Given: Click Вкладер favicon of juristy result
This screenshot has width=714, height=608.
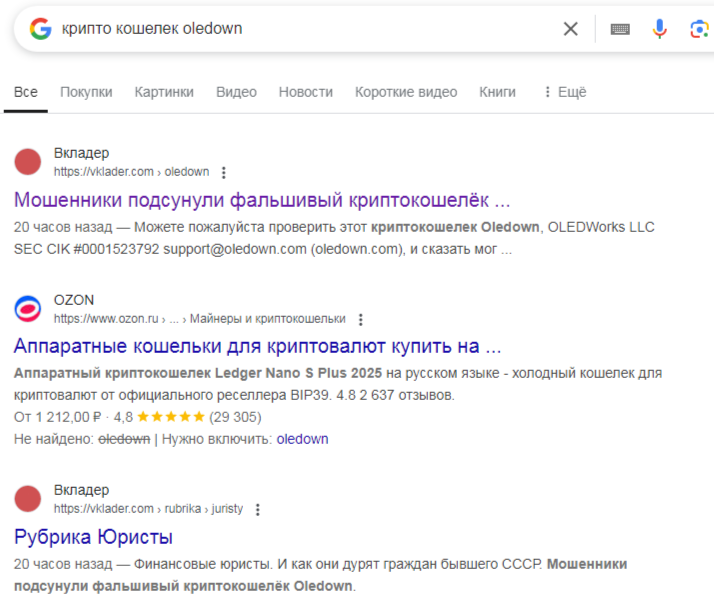Looking at the screenshot, I should pyautogui.click(x=28, y=499).
